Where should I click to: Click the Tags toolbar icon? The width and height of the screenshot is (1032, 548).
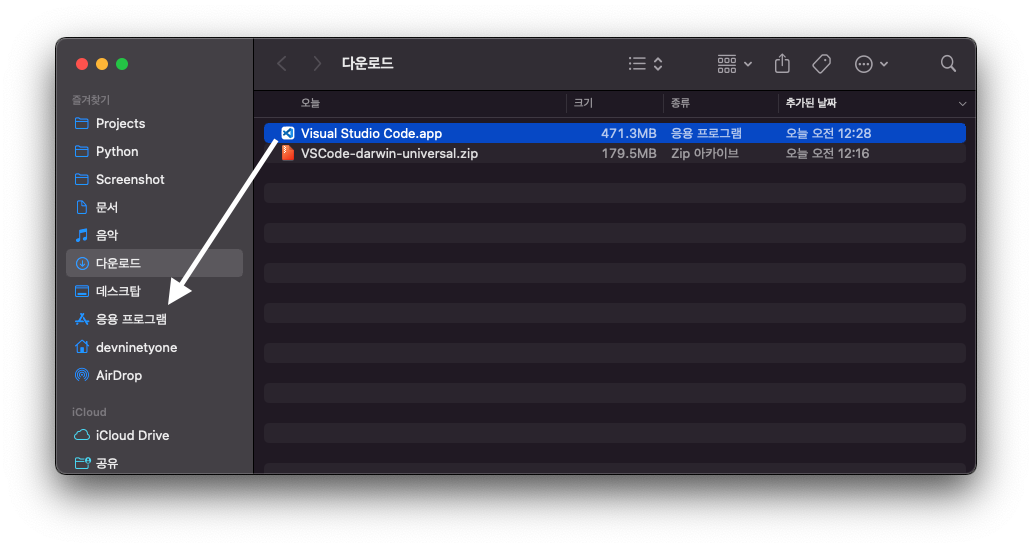point(821,64)
